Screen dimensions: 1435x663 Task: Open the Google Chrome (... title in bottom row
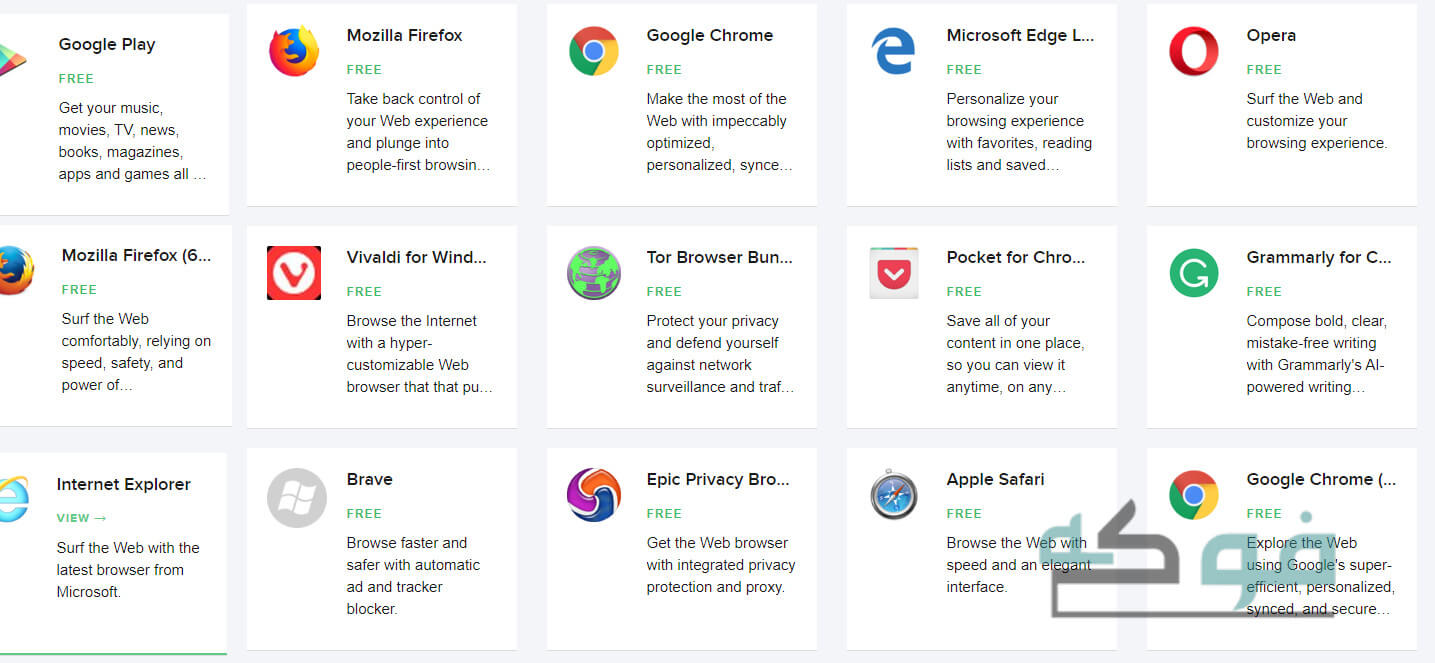coord(1321,479)
